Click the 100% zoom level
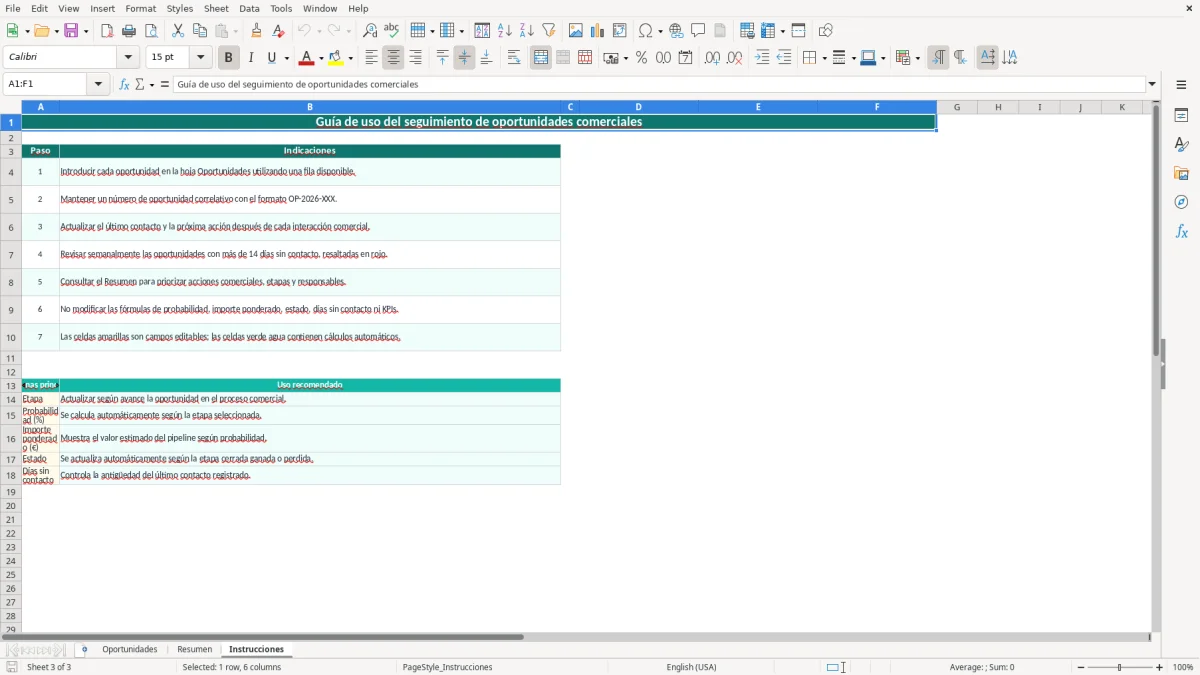 (1183, 667)
